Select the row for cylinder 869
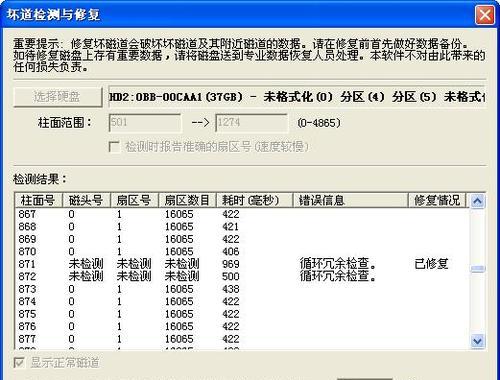This screenshot has width=500, height=380. pyautogui.click(x=242, y=239)
